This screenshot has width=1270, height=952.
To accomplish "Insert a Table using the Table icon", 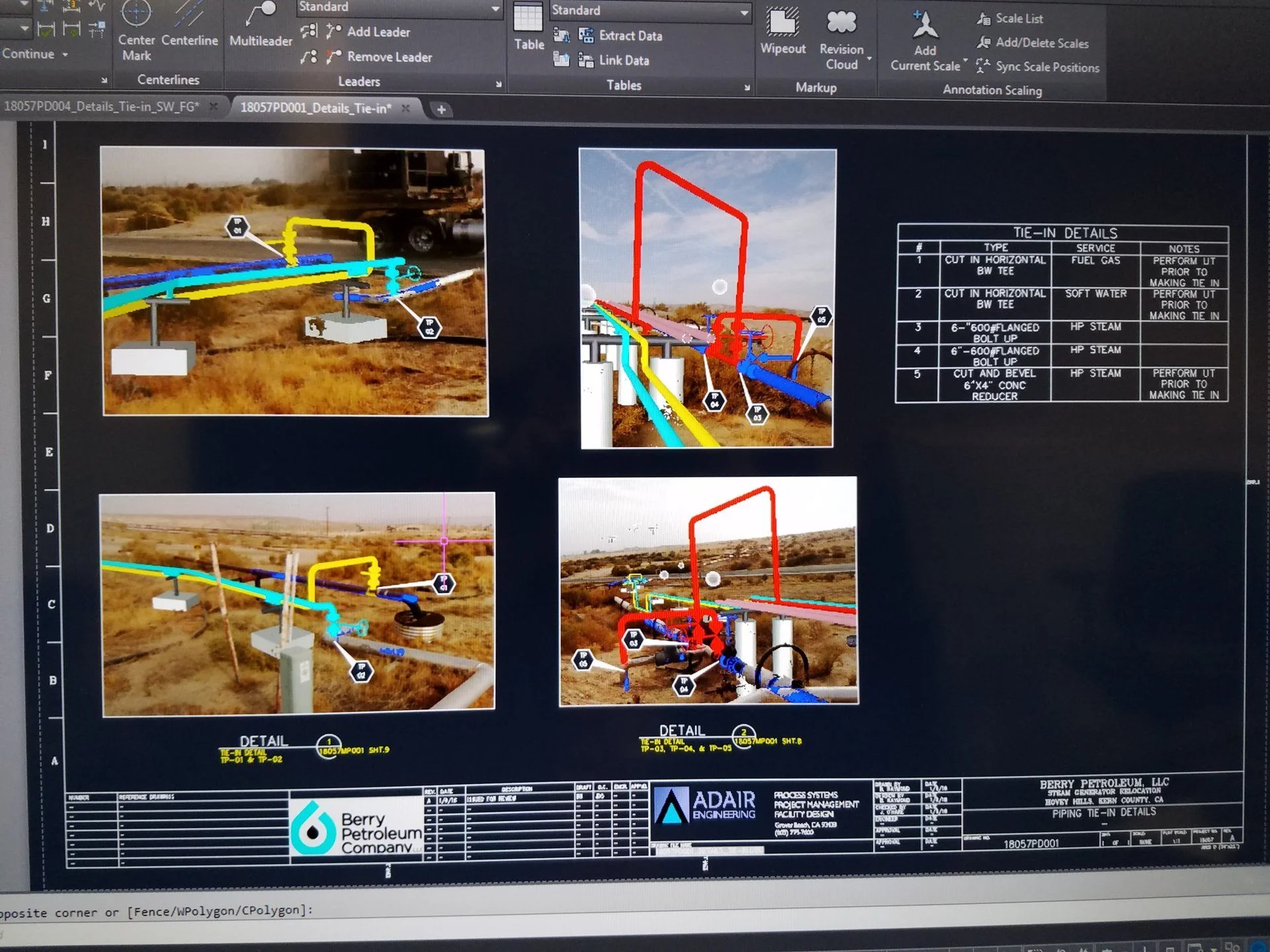I will (x=529, y=28).
